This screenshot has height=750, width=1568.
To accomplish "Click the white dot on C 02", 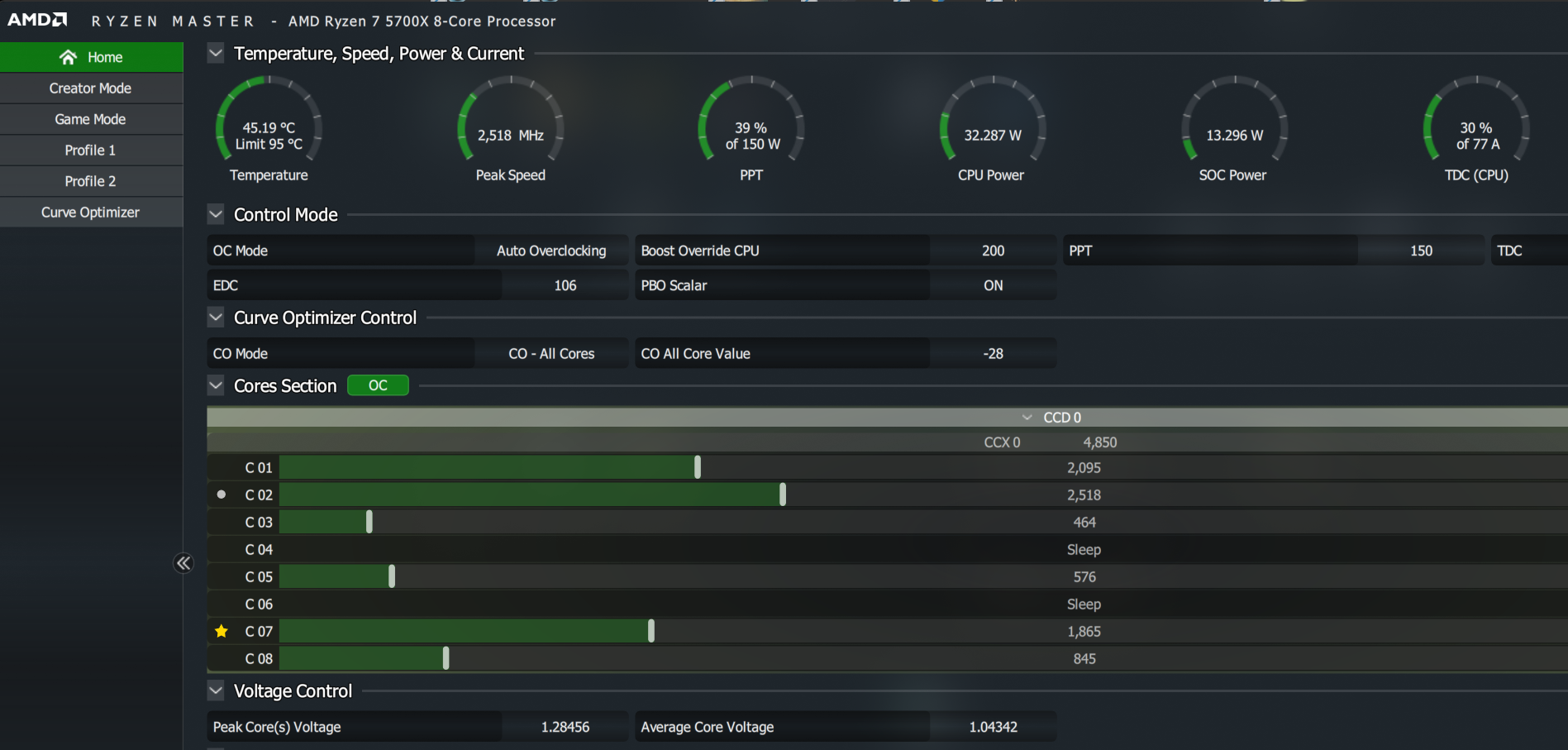I will coord(222,494).
